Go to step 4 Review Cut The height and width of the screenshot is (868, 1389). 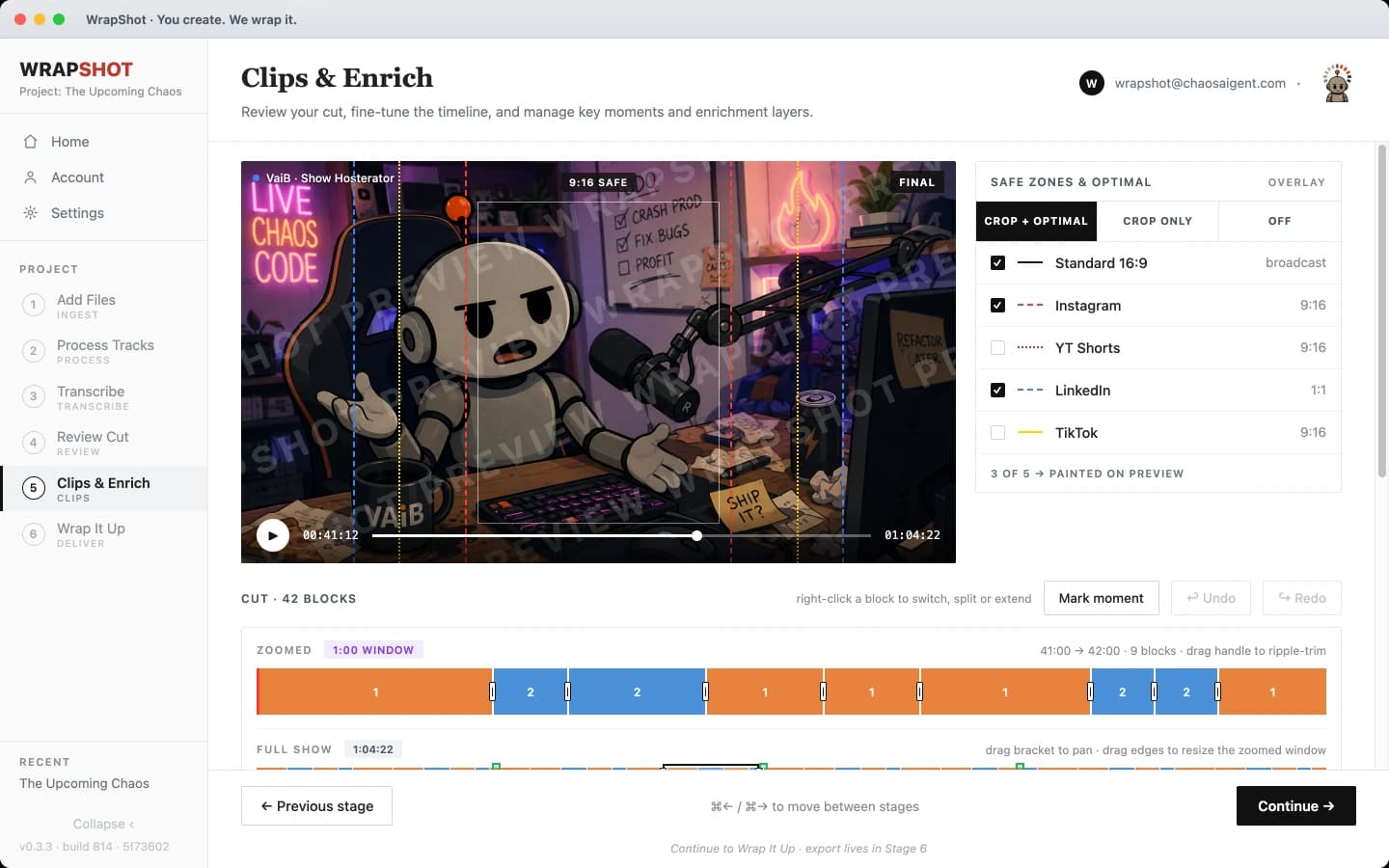[x=103, y=443]
